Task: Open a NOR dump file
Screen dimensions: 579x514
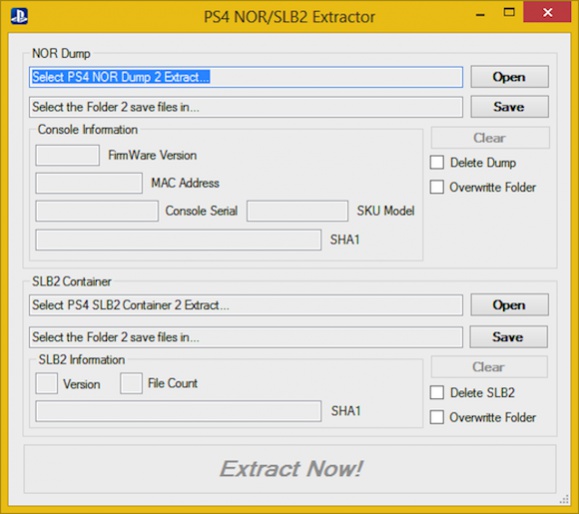Action: [509, 77]
